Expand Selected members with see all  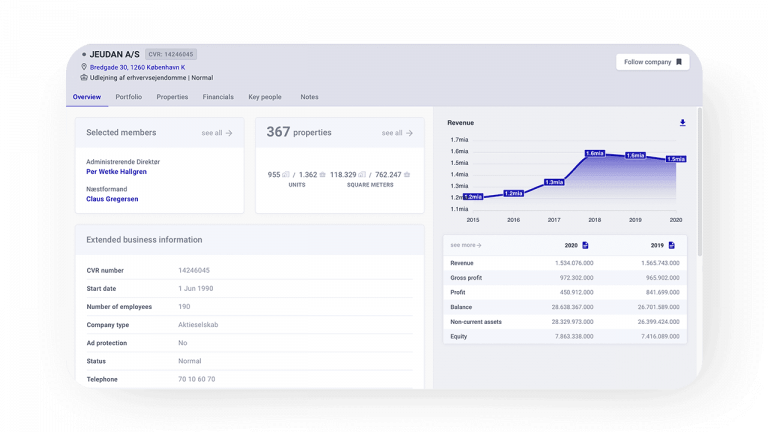pyautogui.click(x=216, y=132)
